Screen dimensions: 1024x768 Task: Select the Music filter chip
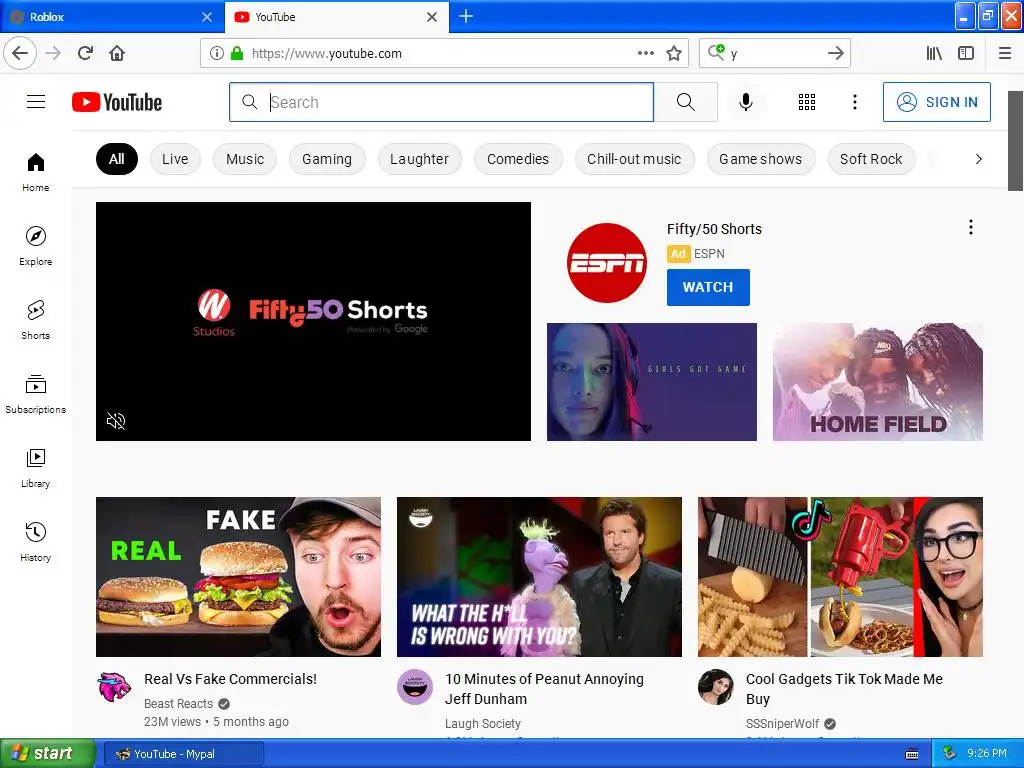(245, 159)
